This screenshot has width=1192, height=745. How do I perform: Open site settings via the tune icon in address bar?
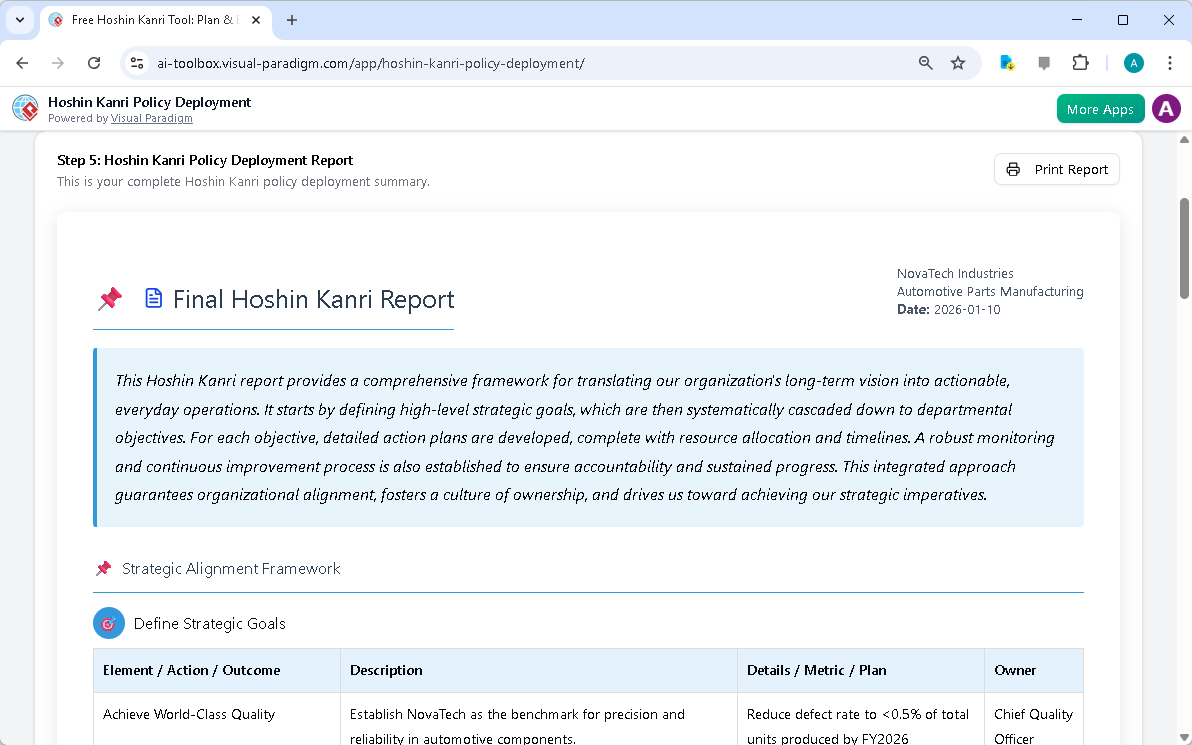(136, 62)
